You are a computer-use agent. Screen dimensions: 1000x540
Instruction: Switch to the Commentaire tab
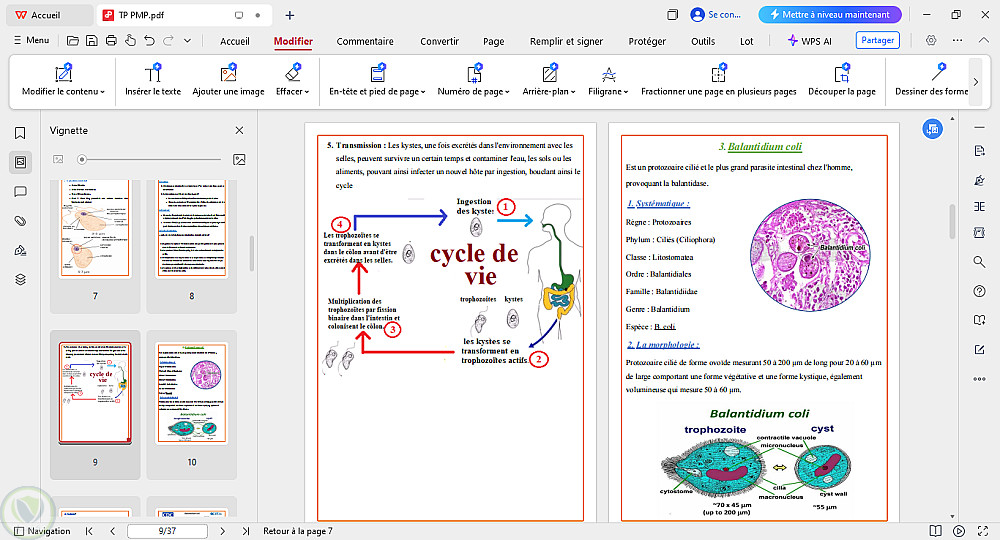(365, 41)
